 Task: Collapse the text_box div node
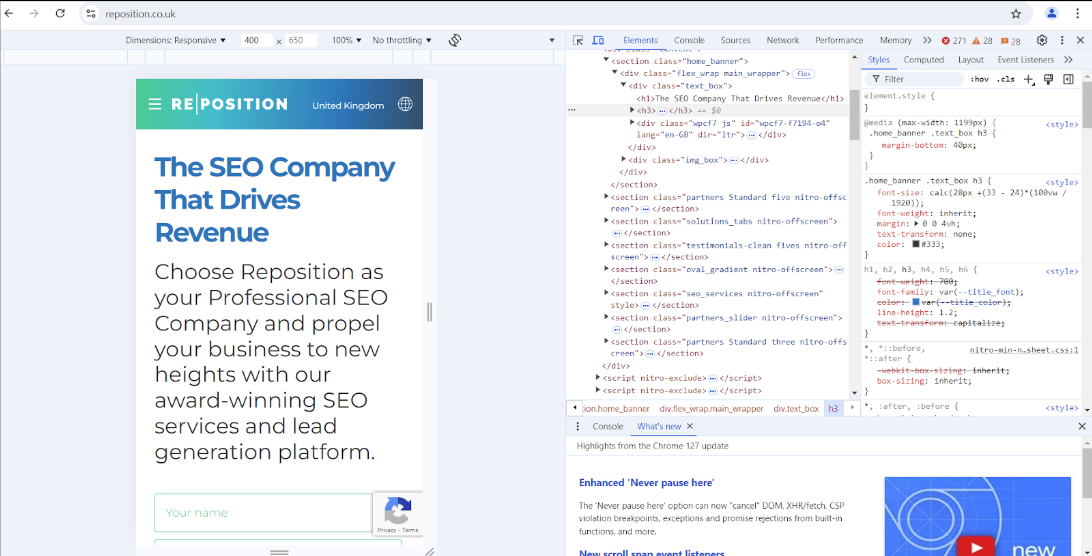pos(623,85)
